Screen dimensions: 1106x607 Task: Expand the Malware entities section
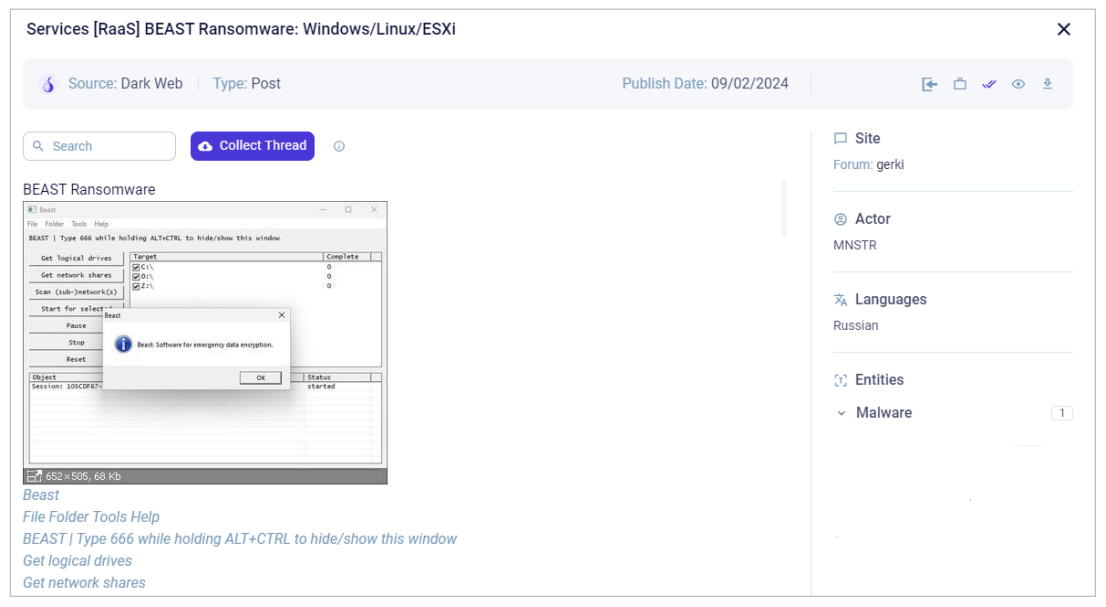pyautogui.click(x=841, y=413)
